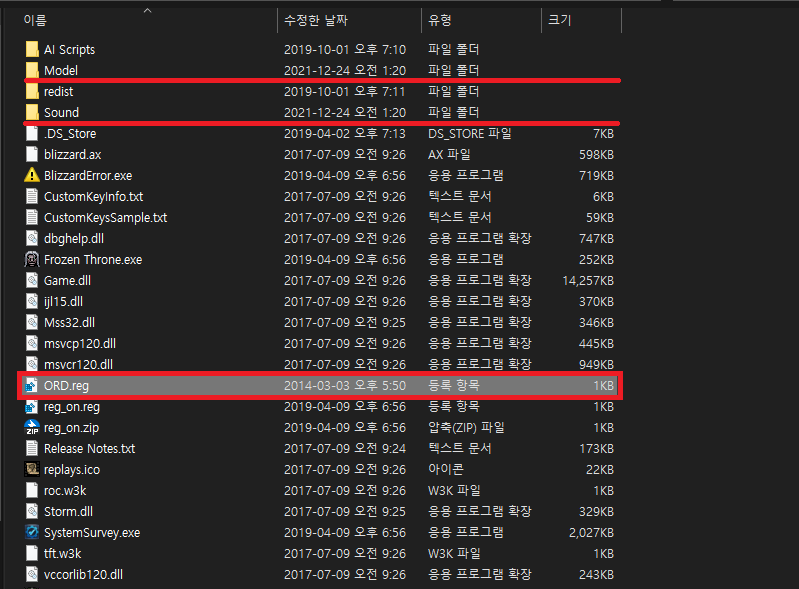Select the blizzard.ax file name

click(72, 154)
